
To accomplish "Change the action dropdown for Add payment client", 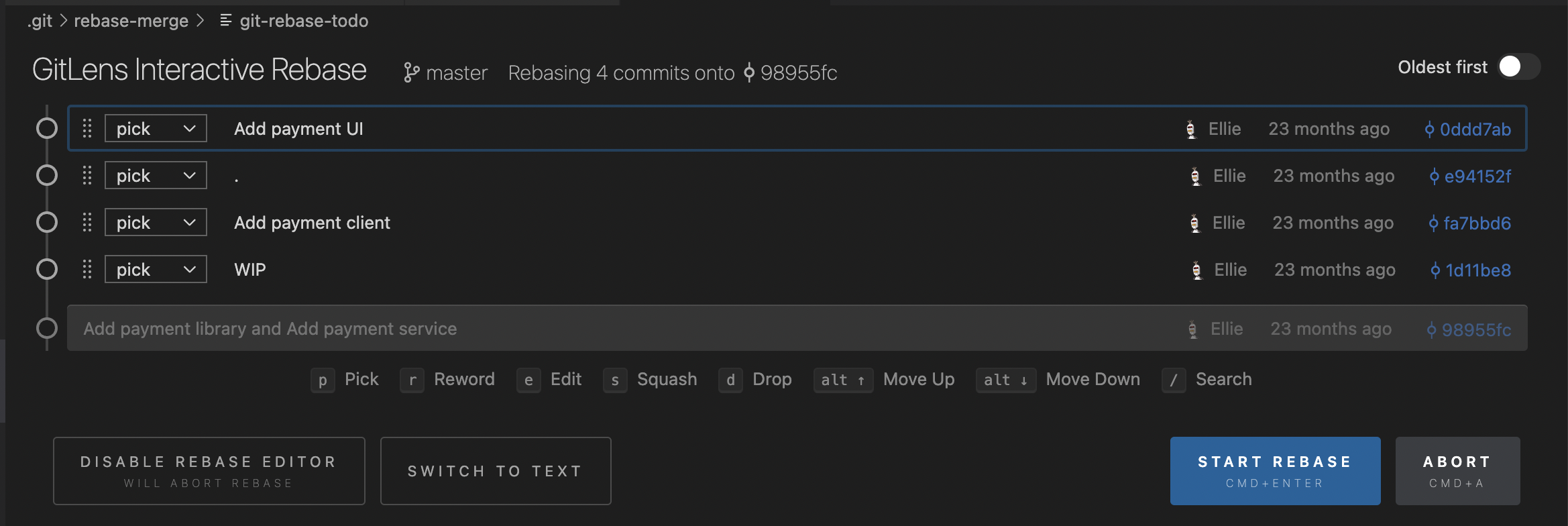I will 155,221.
